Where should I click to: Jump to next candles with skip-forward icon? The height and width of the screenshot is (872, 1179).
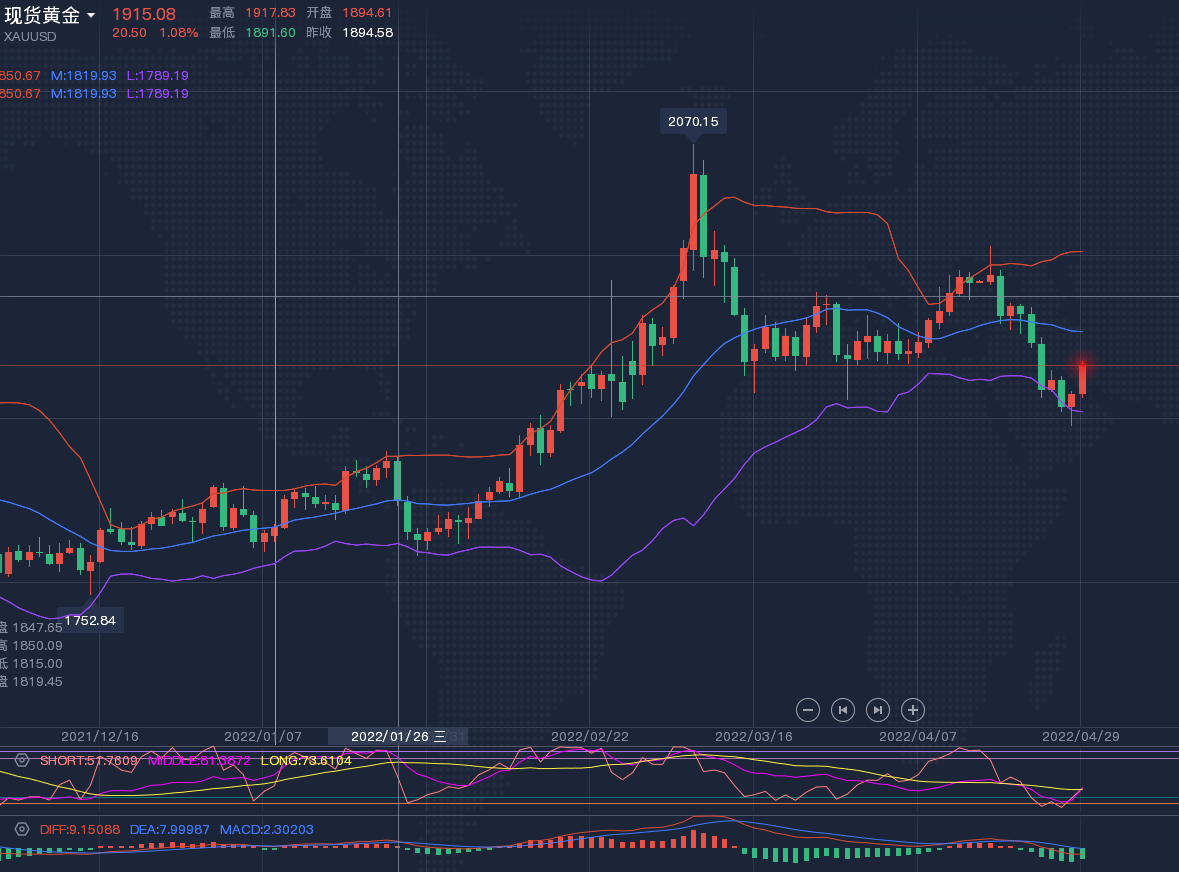click(877, 710)
